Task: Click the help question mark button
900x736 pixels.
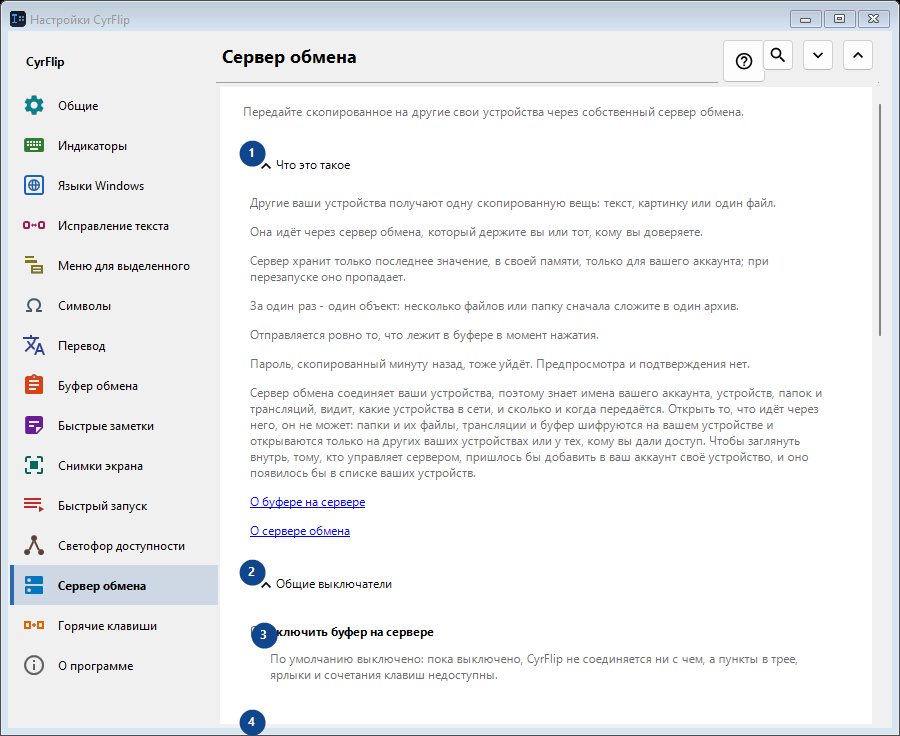Action: 744,61
